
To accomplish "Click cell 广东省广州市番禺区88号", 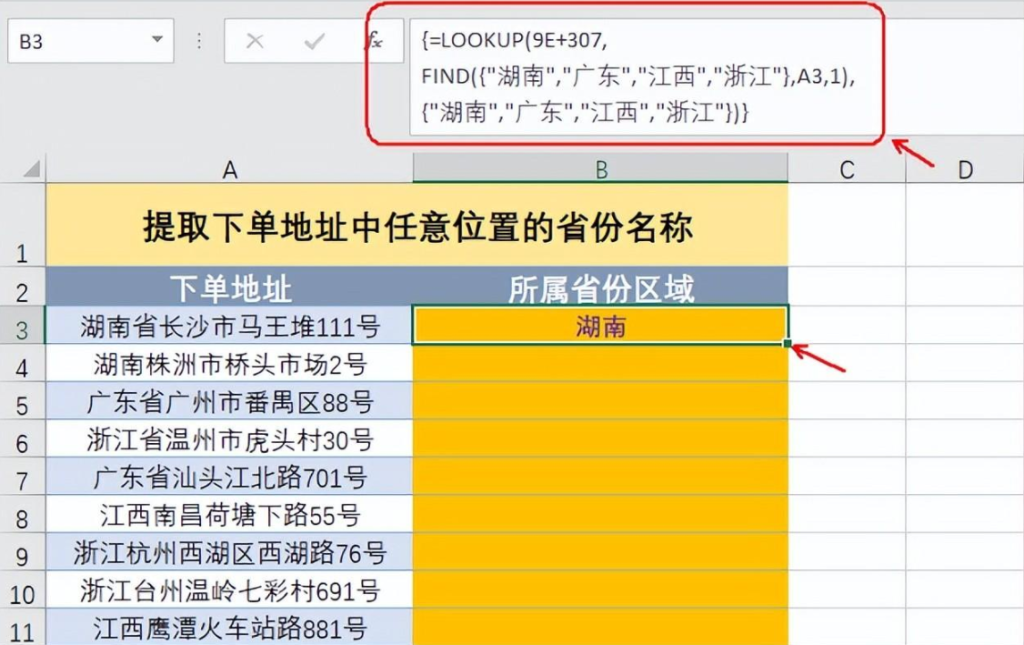I will point(229,401).
